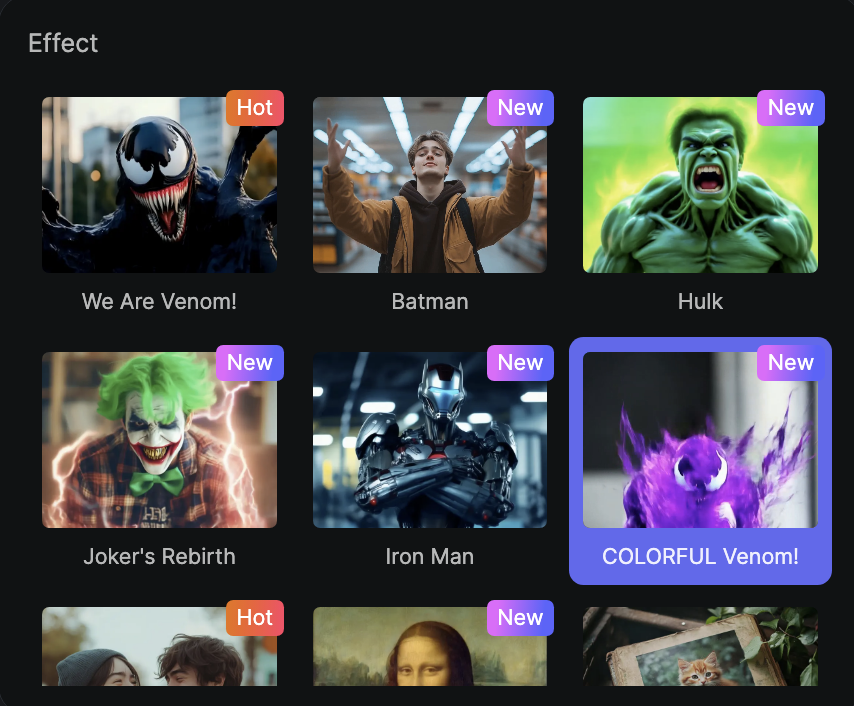The width and height of the screenshot is (854, 706).
Task: Open the Joker's Rebirth effect thumbnail
Action: click(160, 440)
